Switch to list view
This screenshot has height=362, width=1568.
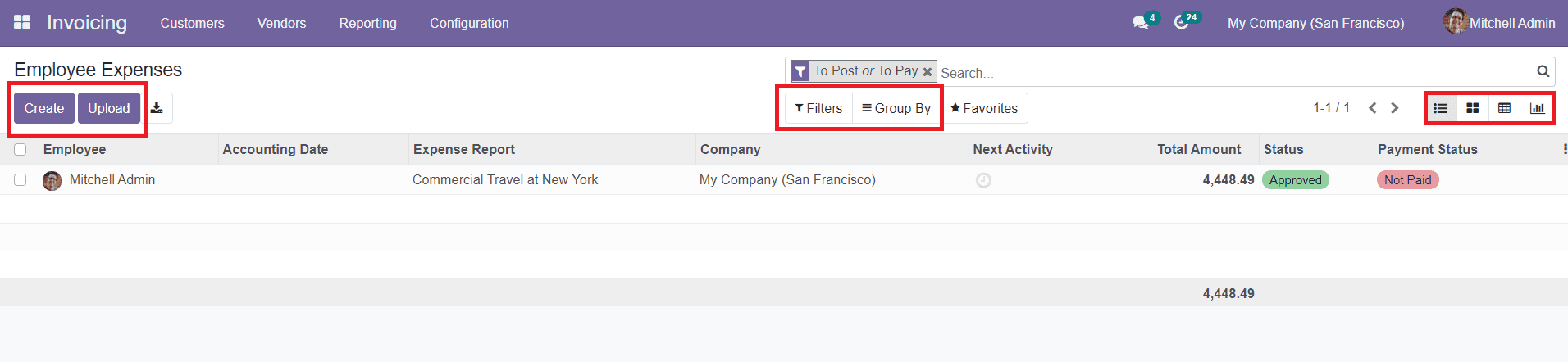click(1441, 108)
